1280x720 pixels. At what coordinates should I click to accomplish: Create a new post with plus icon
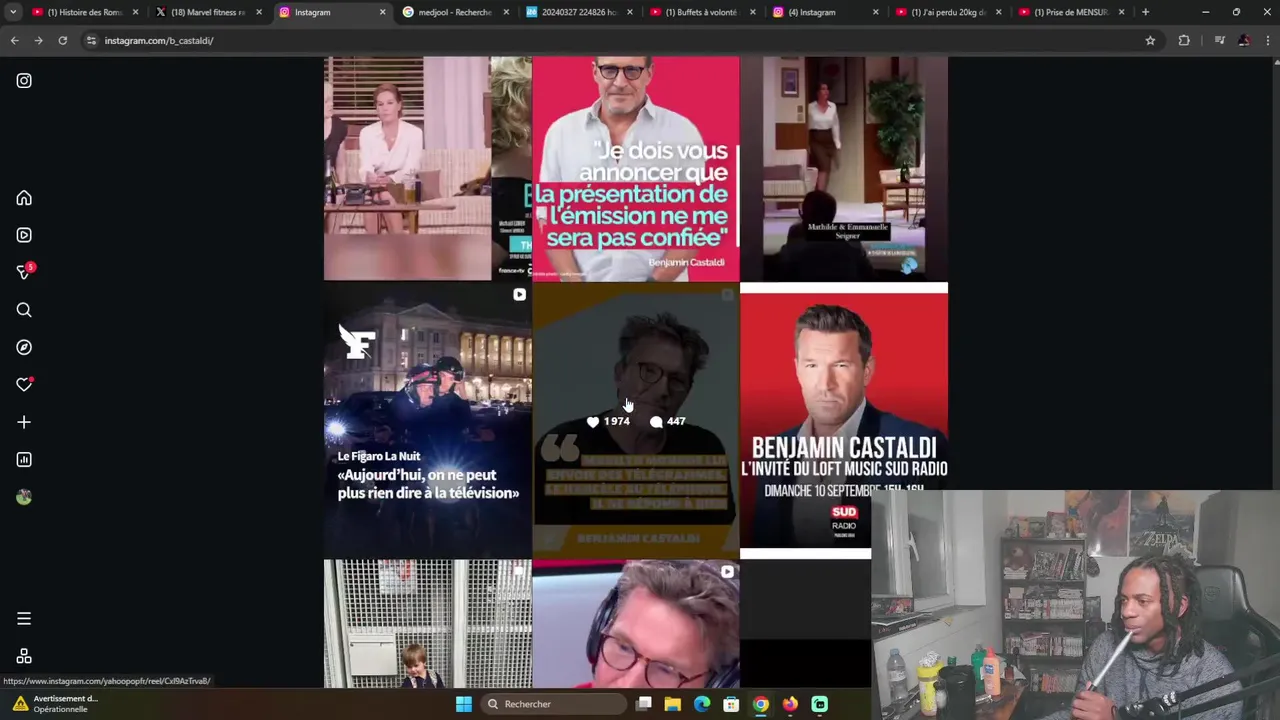(x=24, y=422)
